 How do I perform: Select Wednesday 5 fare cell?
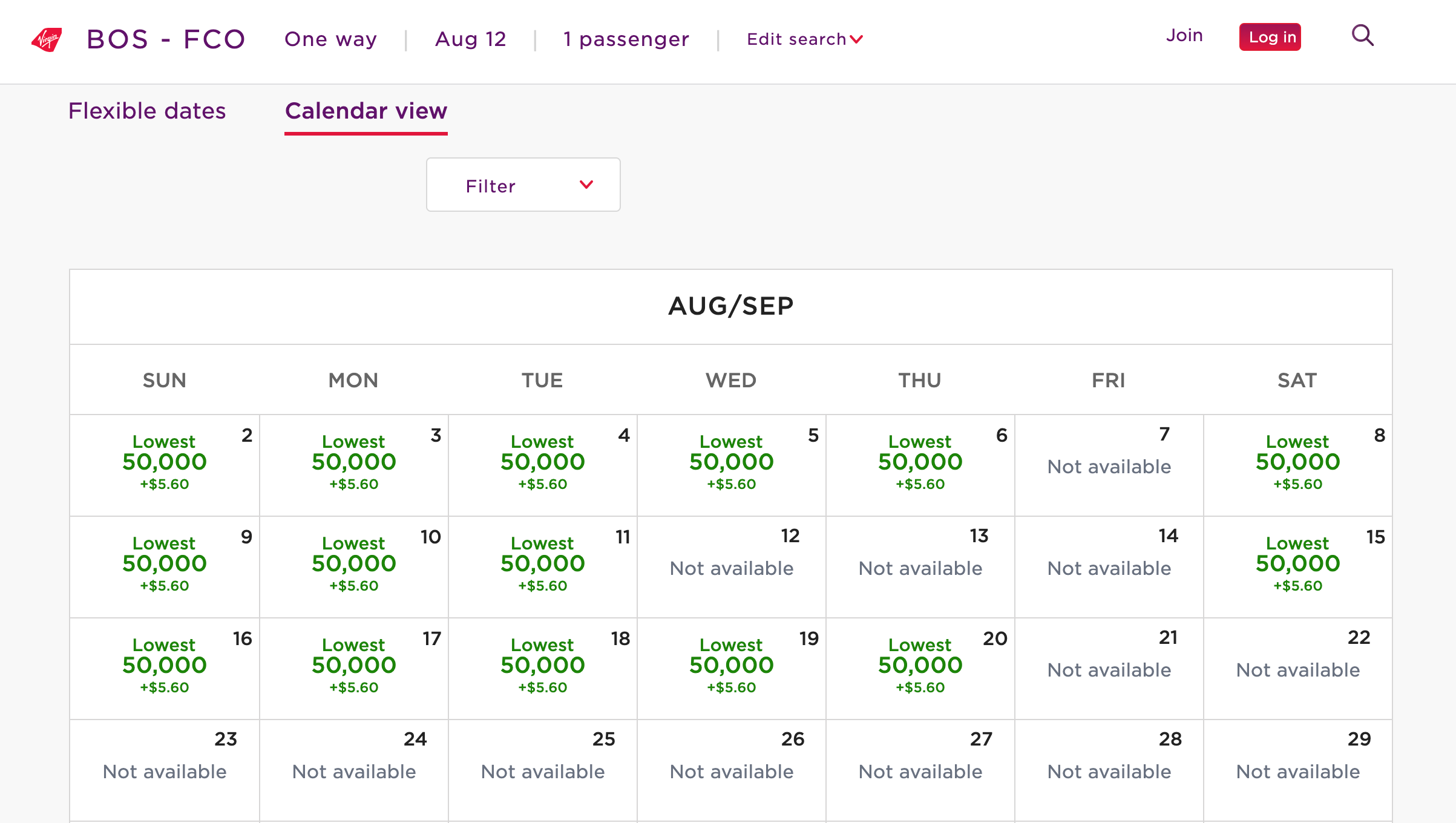click(x=732, y=465)
